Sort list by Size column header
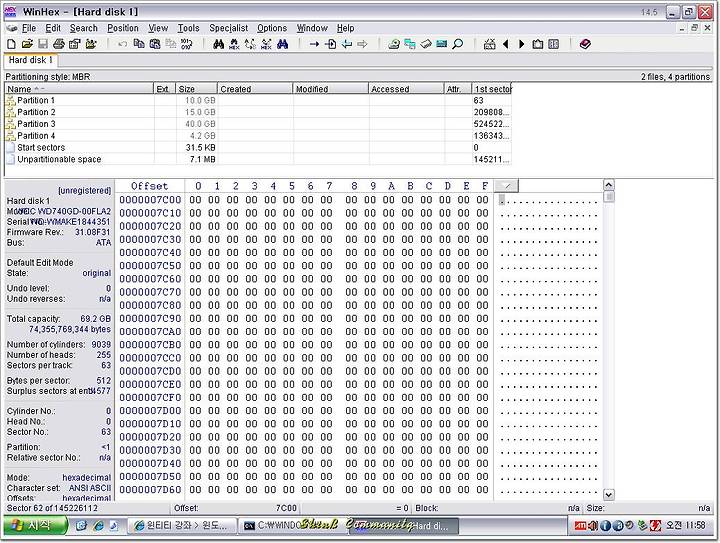The height and width of the screenshot is (543, 720). pos(197,89)
